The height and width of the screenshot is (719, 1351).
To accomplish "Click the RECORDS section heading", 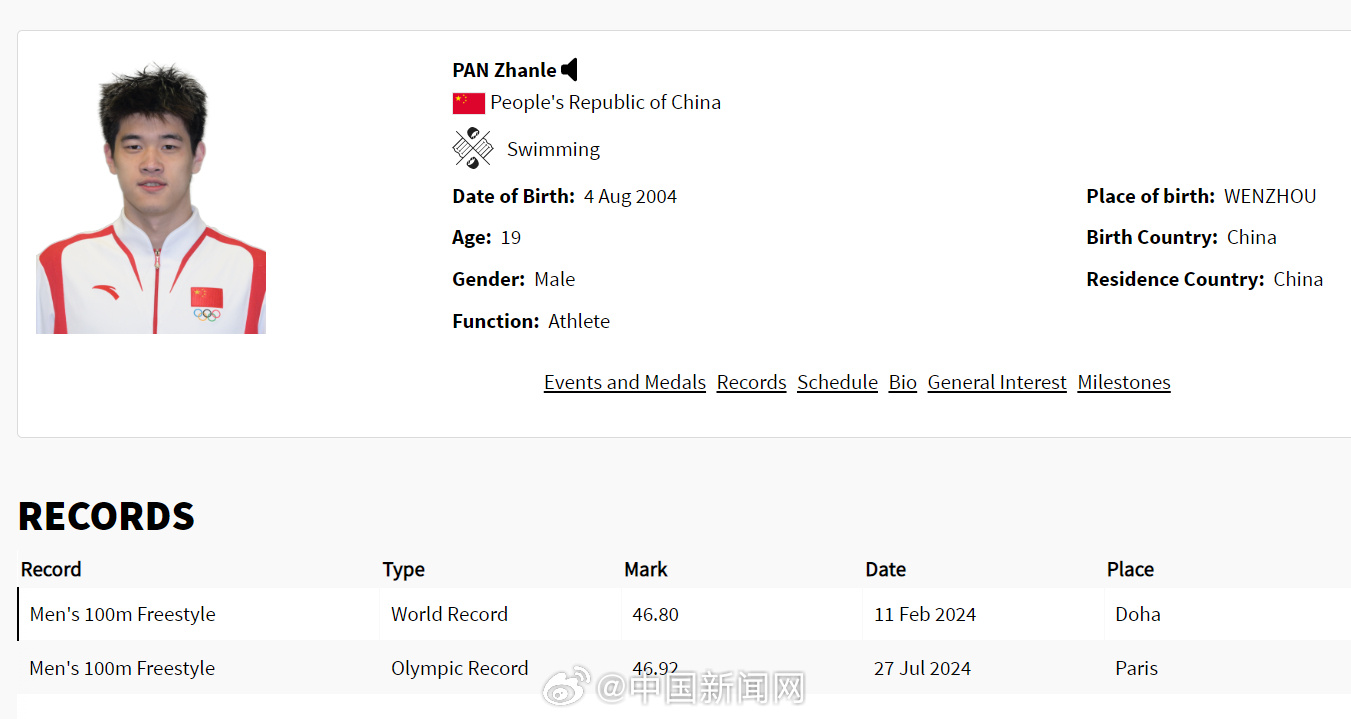I will click(106, 516).
